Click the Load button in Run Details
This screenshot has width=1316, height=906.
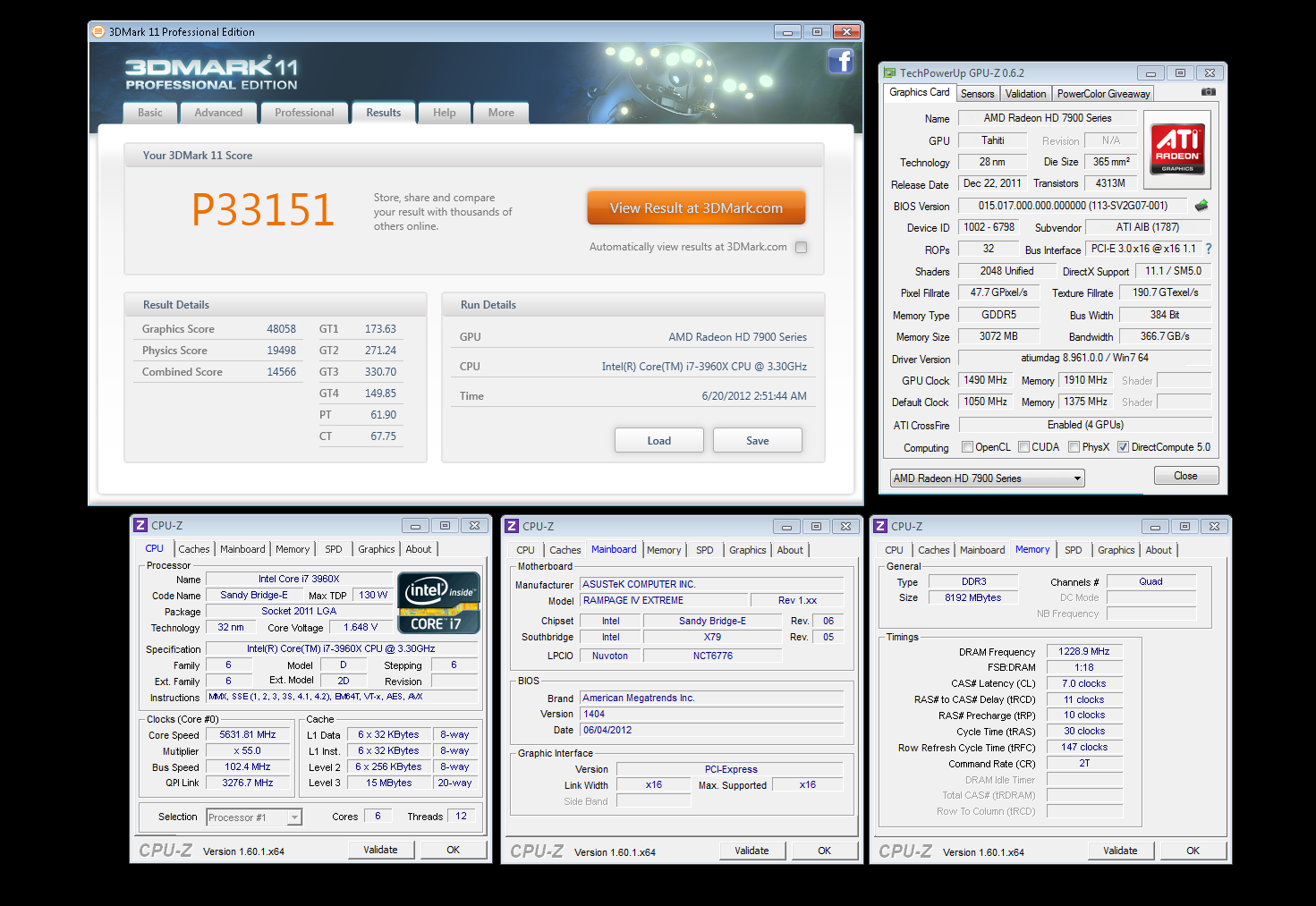click(659, 441)
